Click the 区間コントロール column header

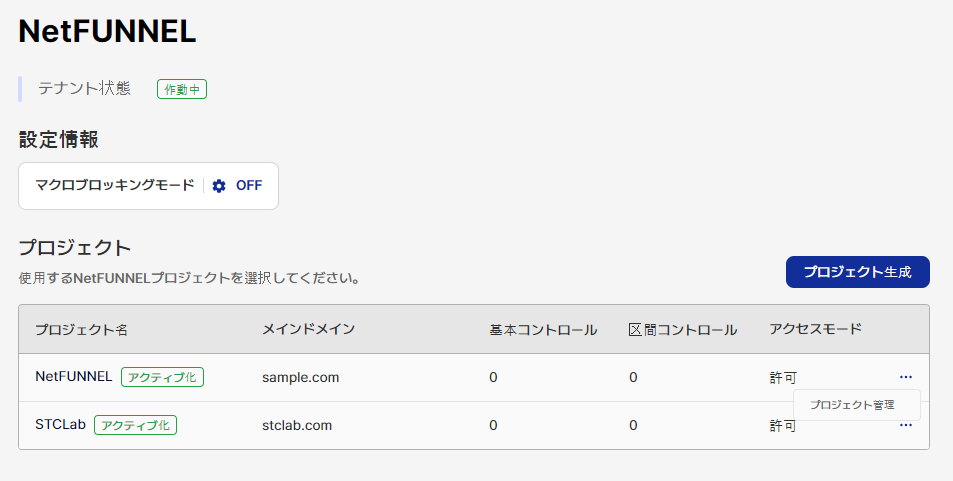tap(683, 330)
